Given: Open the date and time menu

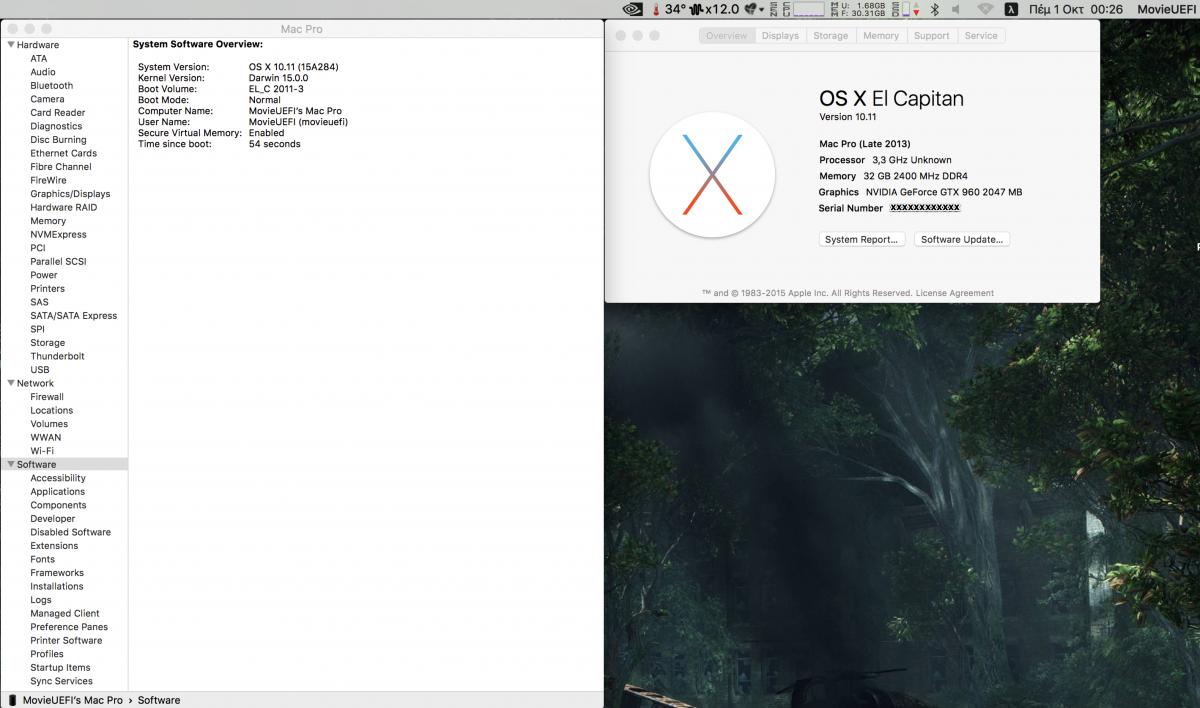Looking at the screenshot, I should pos(1076,9).
